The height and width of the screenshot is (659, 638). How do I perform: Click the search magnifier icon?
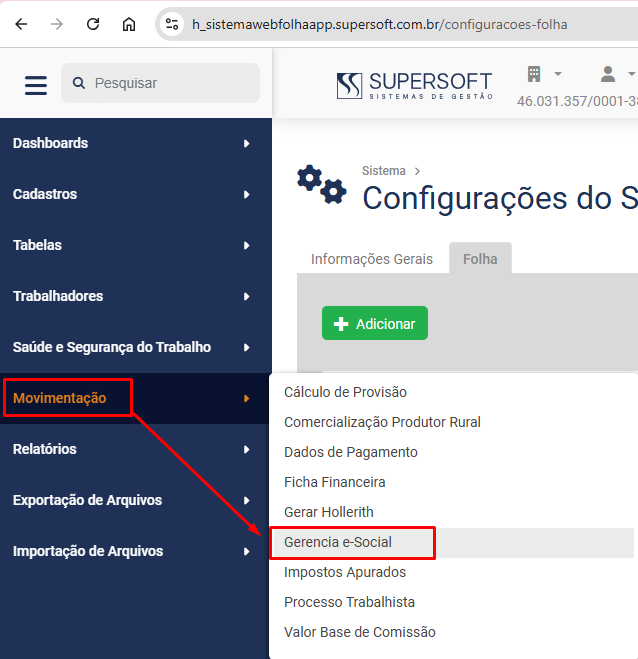[x=79, y=83]
